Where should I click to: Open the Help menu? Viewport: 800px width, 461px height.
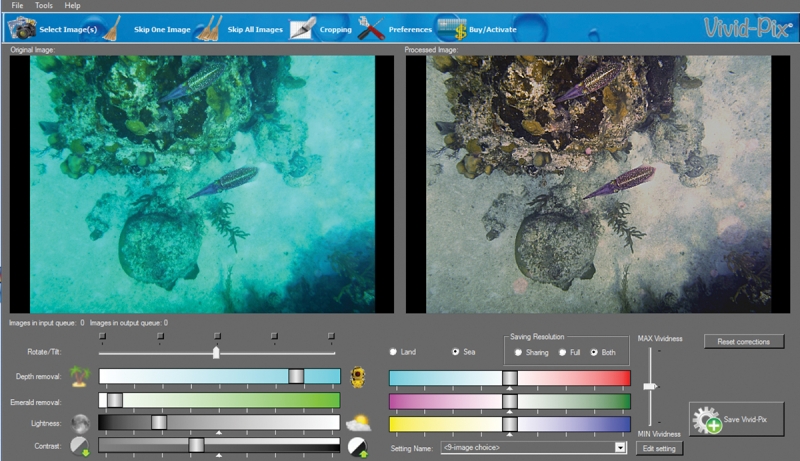point(72,6)
